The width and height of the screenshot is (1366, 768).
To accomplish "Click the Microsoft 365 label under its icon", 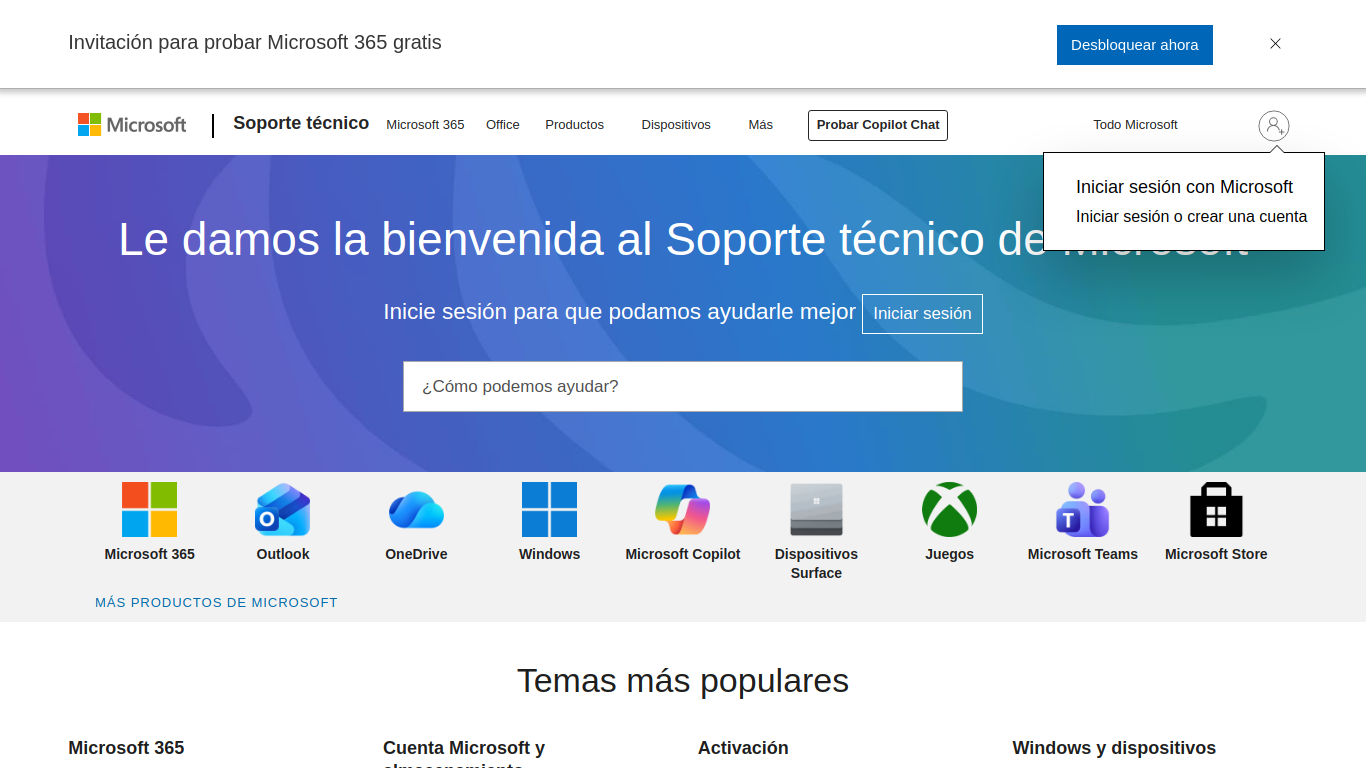I will (x=150, y=554).
